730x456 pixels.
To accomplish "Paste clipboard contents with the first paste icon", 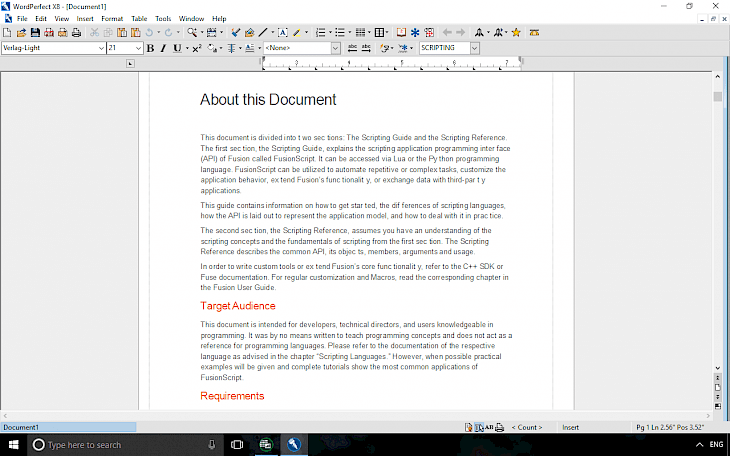I will [122, 33].
